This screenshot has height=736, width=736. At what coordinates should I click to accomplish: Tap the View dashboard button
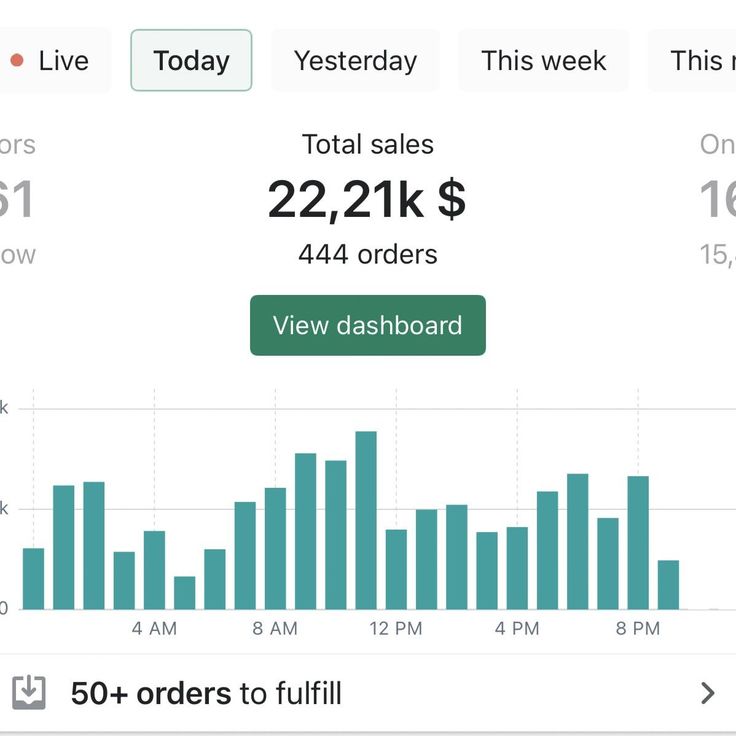(x=368, y=325)
